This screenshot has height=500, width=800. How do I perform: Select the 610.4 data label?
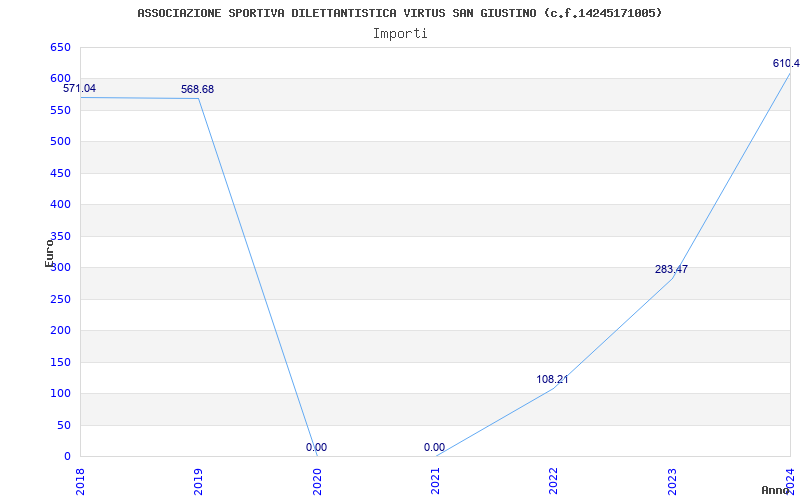[x=786, y=64]
